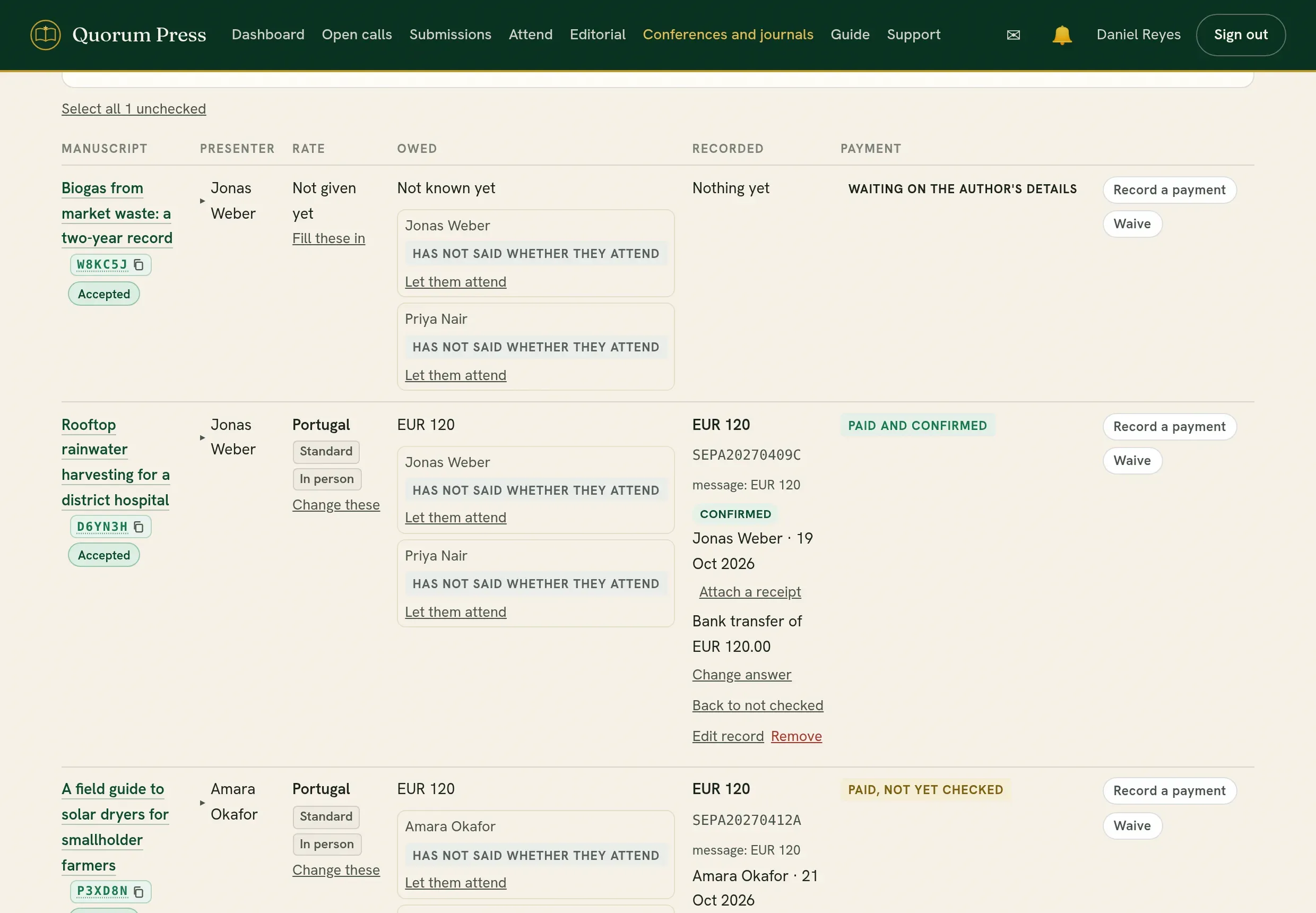The image size is (1316, 913).
Task: Change these rate details for Rooftop row
Action: (336, 505)
